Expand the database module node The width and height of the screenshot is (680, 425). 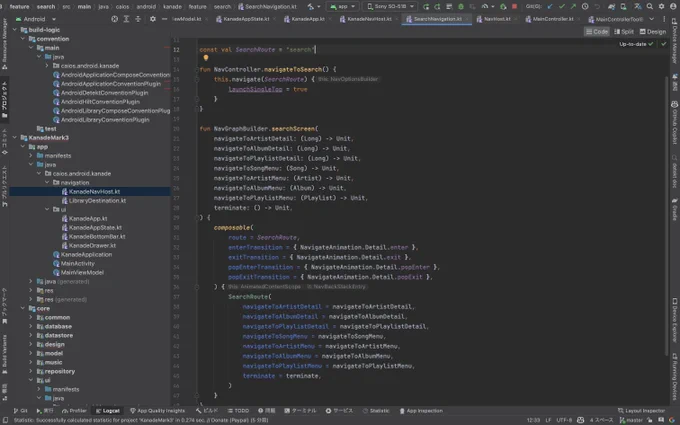pos(31,326)
